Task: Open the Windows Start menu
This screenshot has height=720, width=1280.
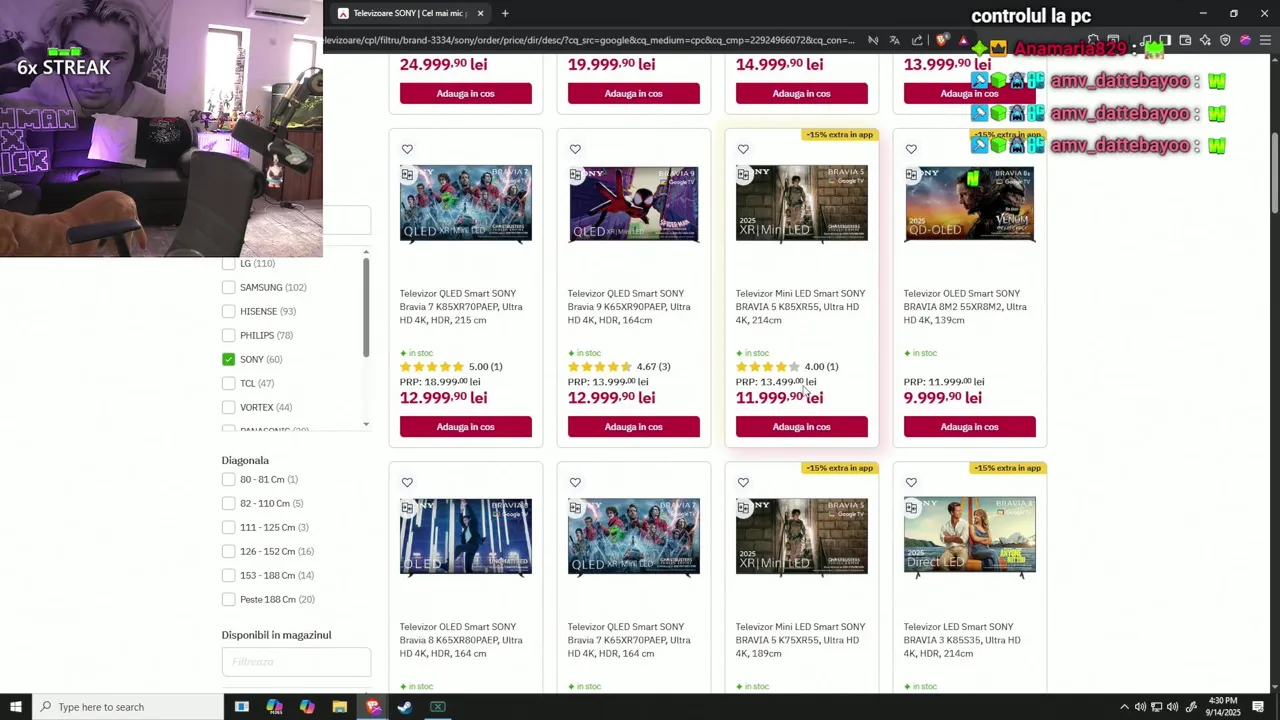Action: tap(16, 707)
